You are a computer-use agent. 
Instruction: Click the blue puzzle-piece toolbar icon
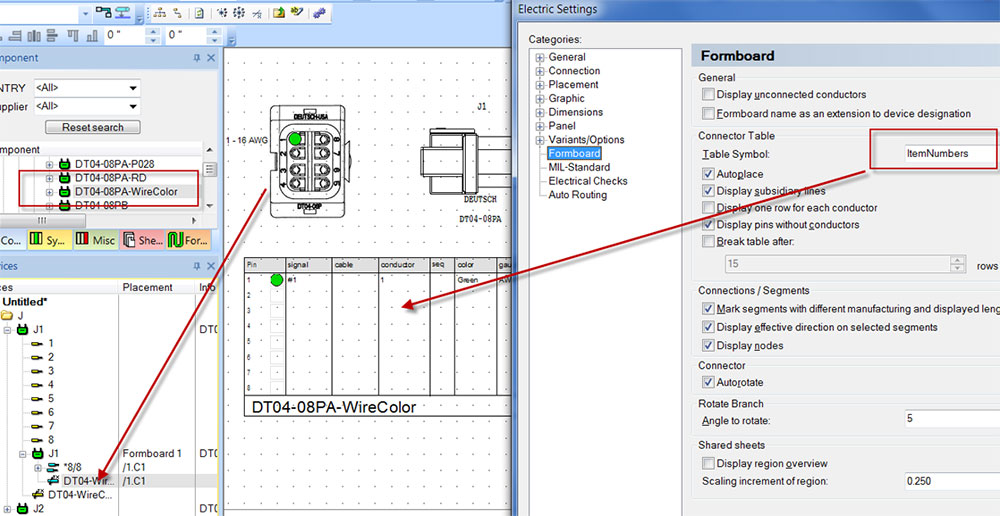click(319, 13)
